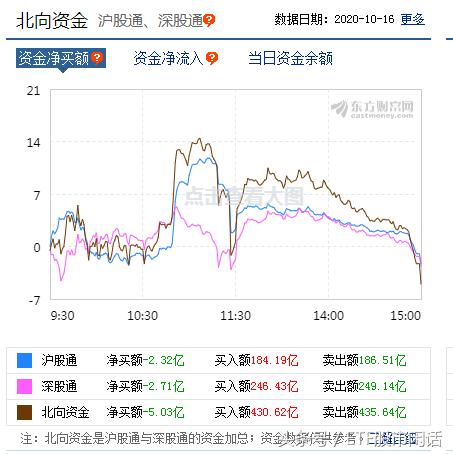Click blue 沪股通 legend swatch
Image resolution: width=453 pixels, height=454 pixels.
click(24, 360)
